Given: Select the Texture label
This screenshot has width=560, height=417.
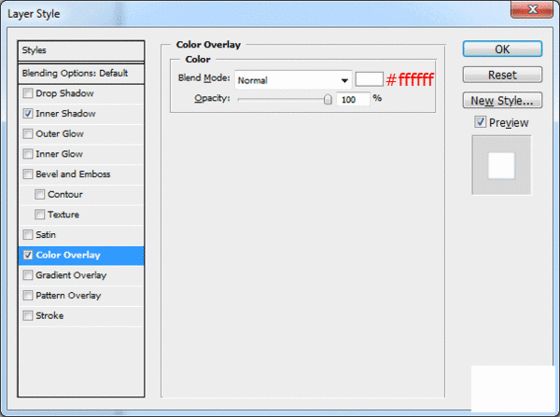Looking at the screenshot, I should [64, 215].
